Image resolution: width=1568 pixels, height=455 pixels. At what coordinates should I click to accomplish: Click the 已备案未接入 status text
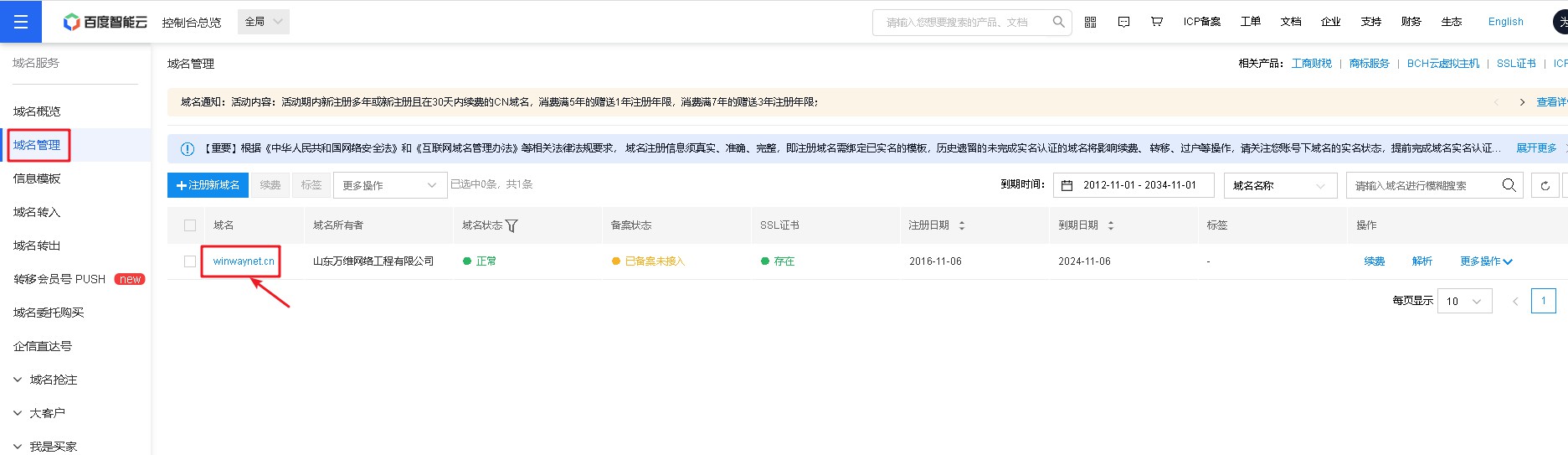pos(655,261)
